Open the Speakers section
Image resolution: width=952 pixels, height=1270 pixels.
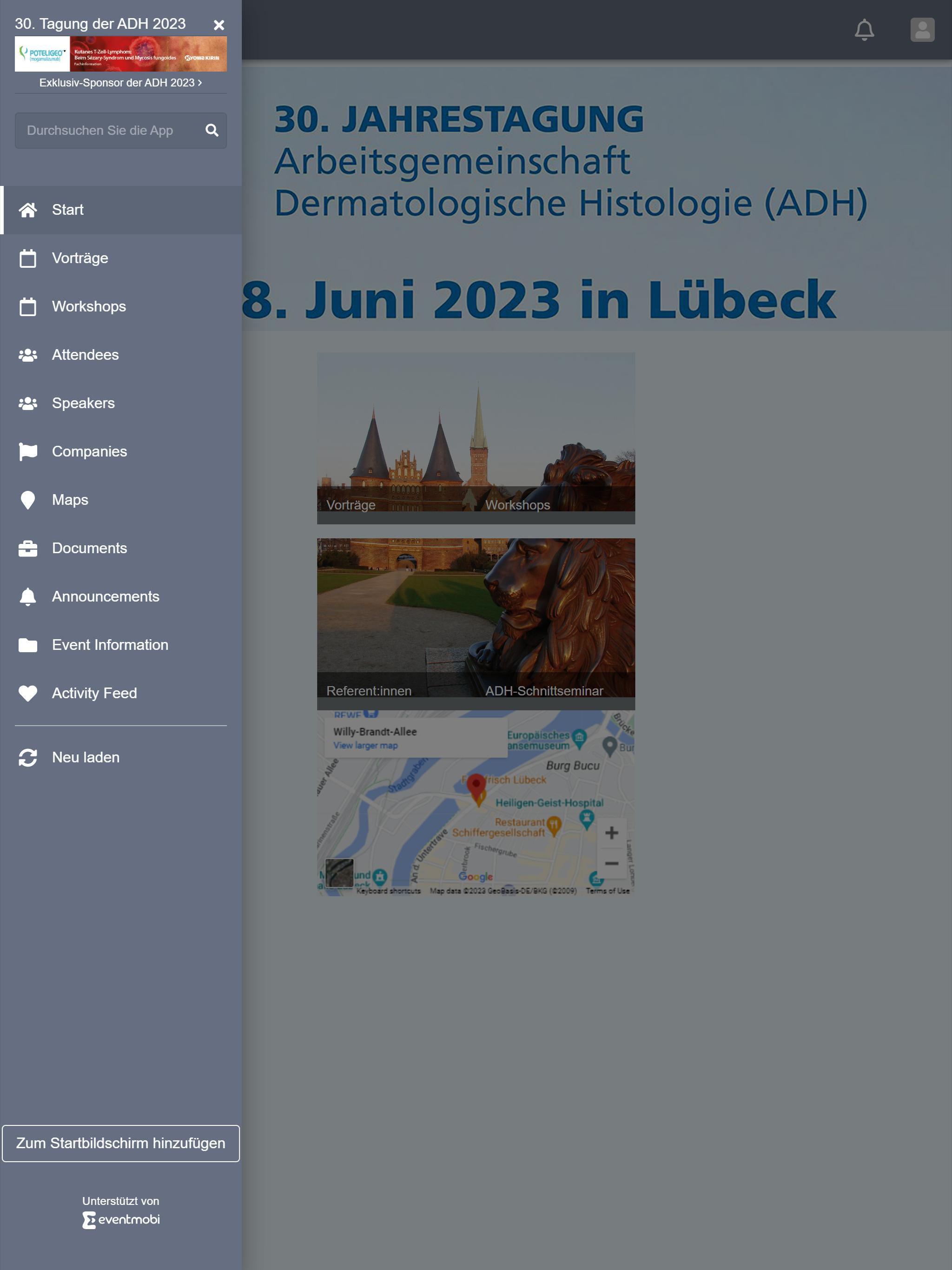pyautogui.click(x=120, y=403)
